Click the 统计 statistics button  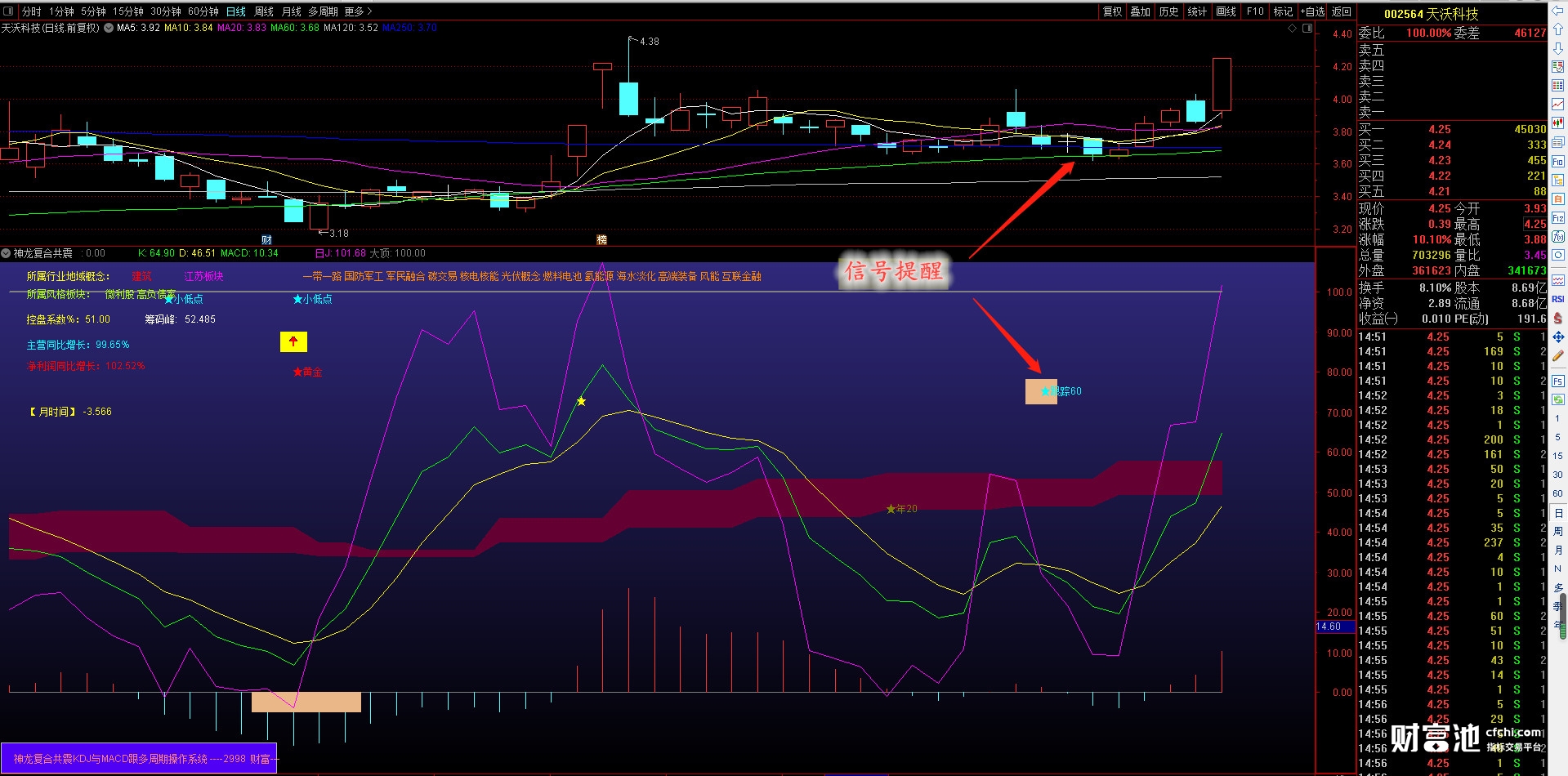[1198, 11]
